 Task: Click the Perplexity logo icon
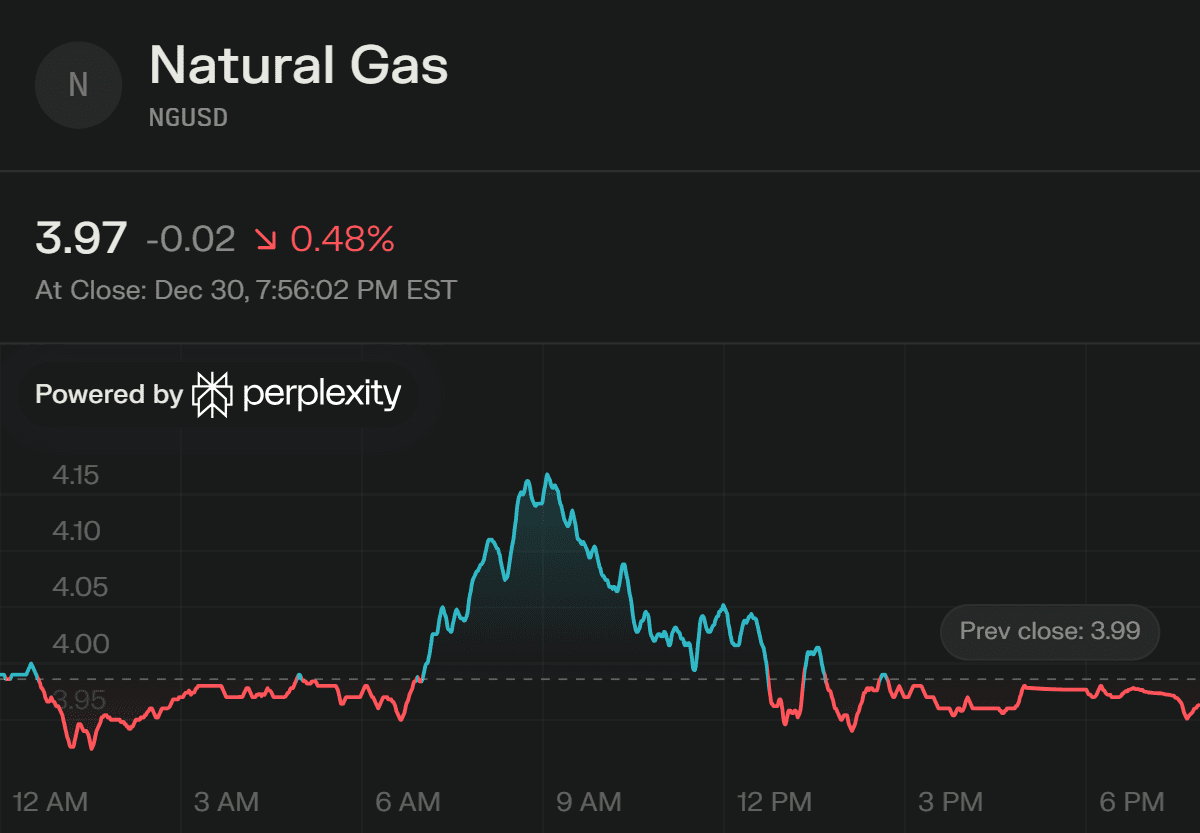click(x=212, y=394)
